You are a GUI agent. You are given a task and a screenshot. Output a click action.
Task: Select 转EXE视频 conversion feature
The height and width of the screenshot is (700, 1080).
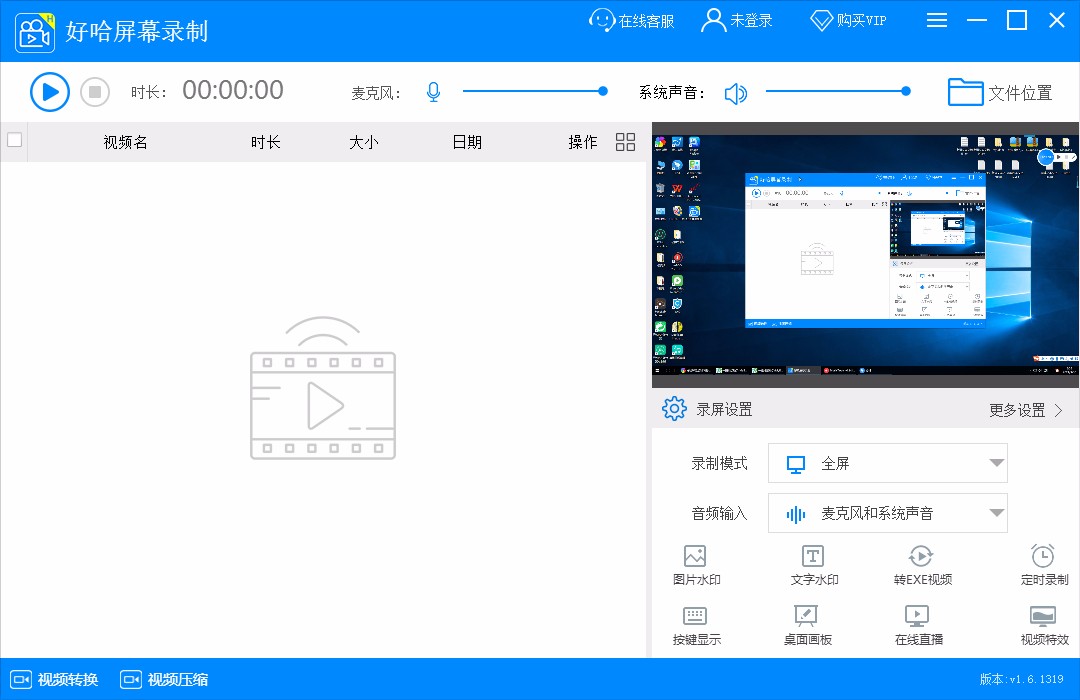tap(920, 565)
